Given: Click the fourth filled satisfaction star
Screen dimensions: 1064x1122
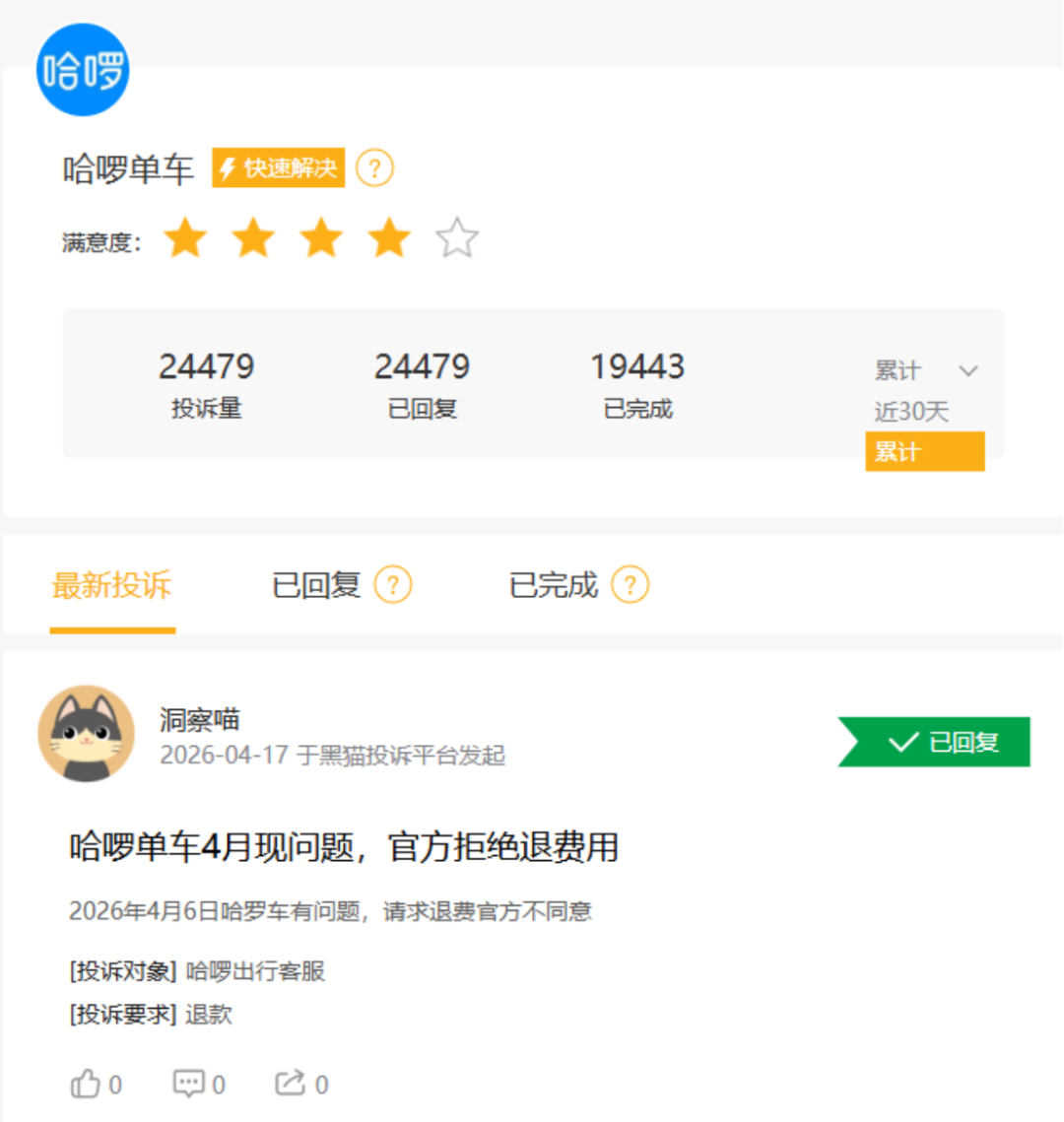Looking at the screenshot, I should click(389, 239).
